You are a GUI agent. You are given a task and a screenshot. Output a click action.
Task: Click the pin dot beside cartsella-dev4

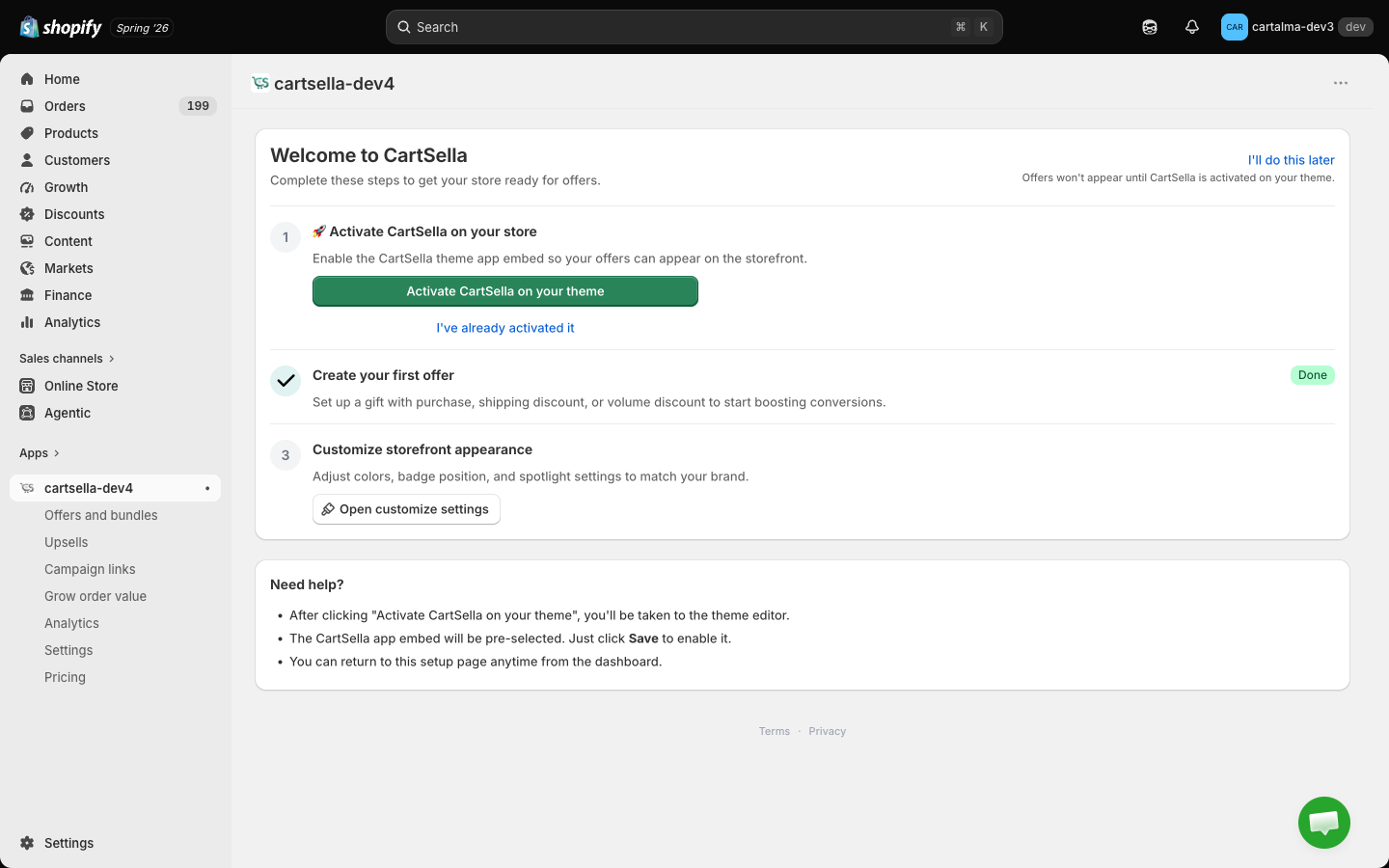click(207, 488)
